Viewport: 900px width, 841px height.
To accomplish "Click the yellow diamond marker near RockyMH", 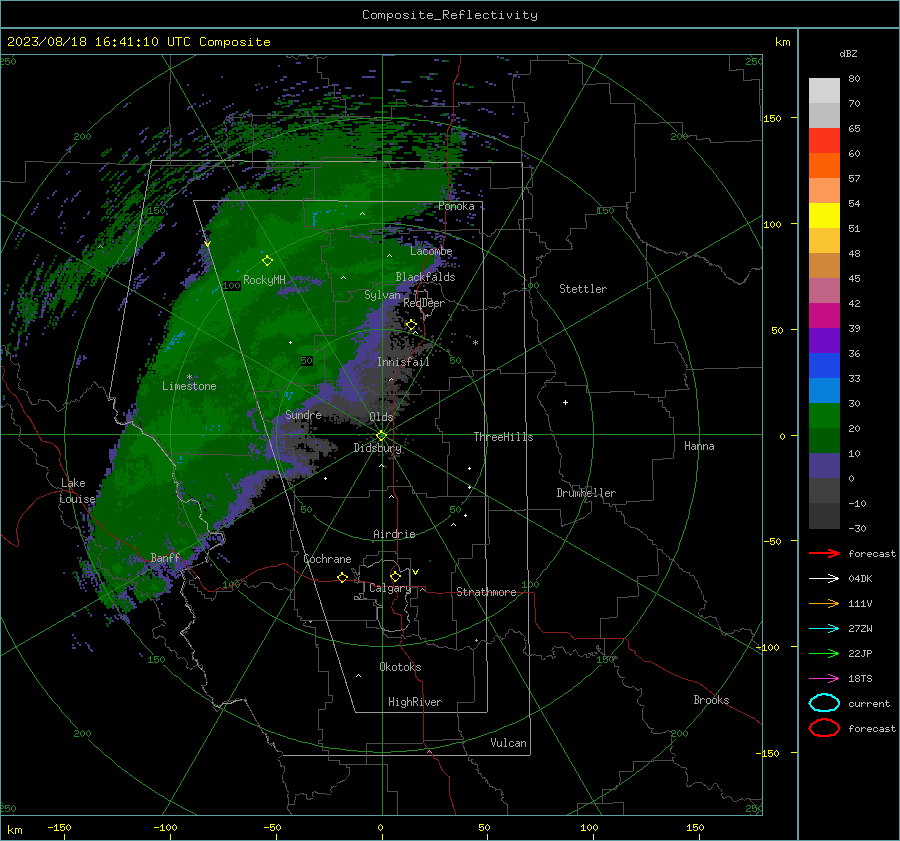I will point(267,261).
